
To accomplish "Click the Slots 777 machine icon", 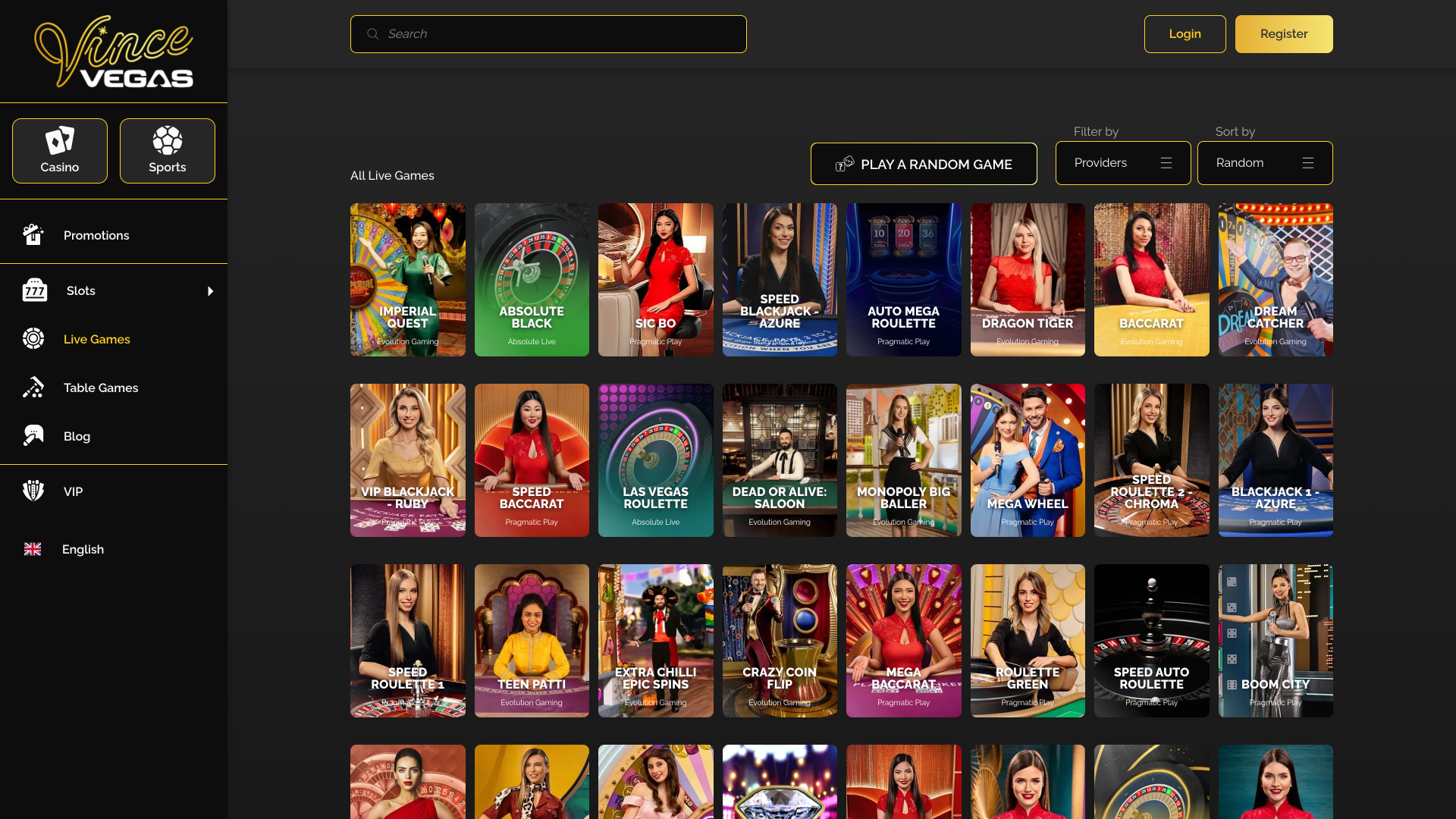I will (x=33, y=290).
